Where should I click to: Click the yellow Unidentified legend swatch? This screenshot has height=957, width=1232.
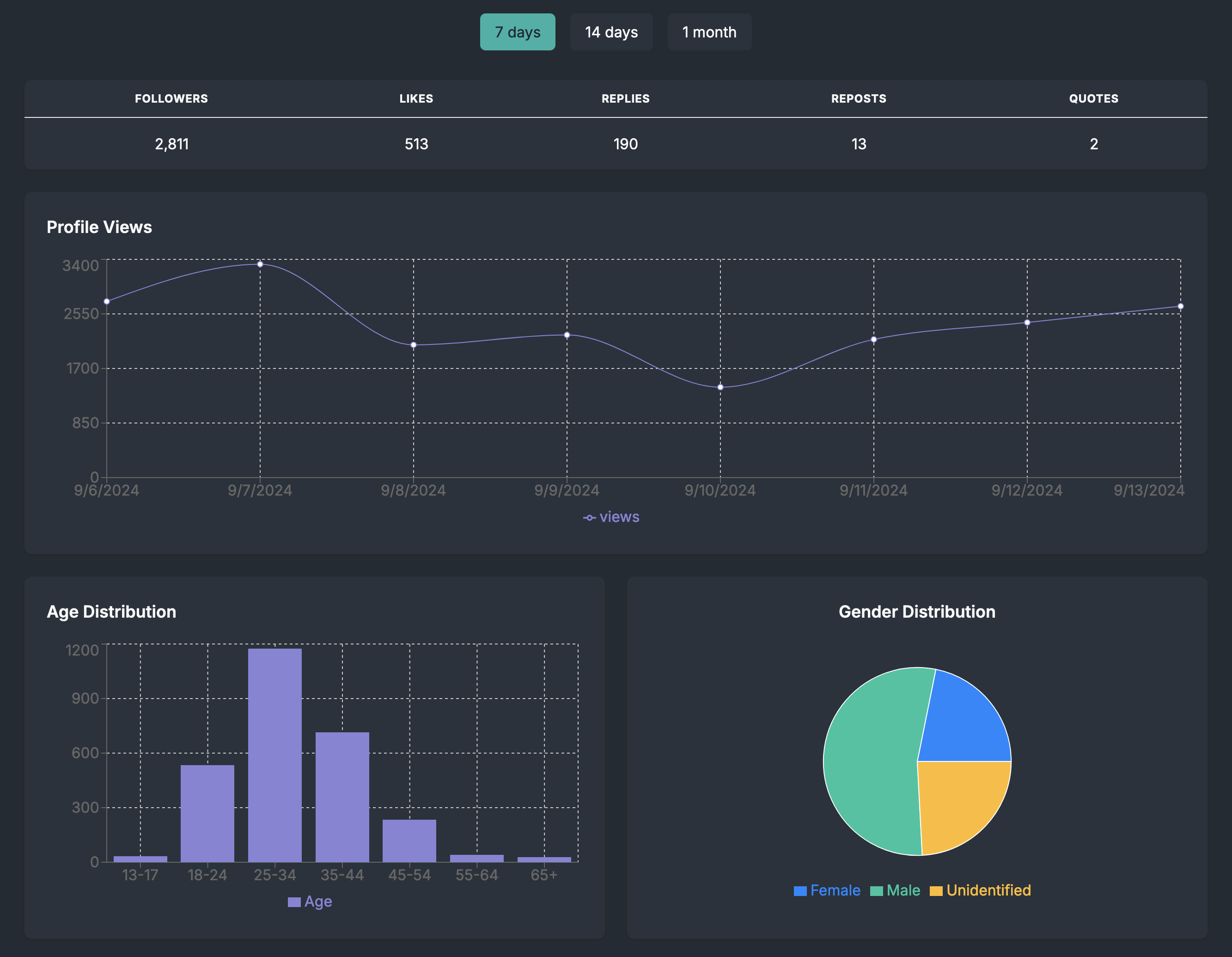tap(936, 890)
